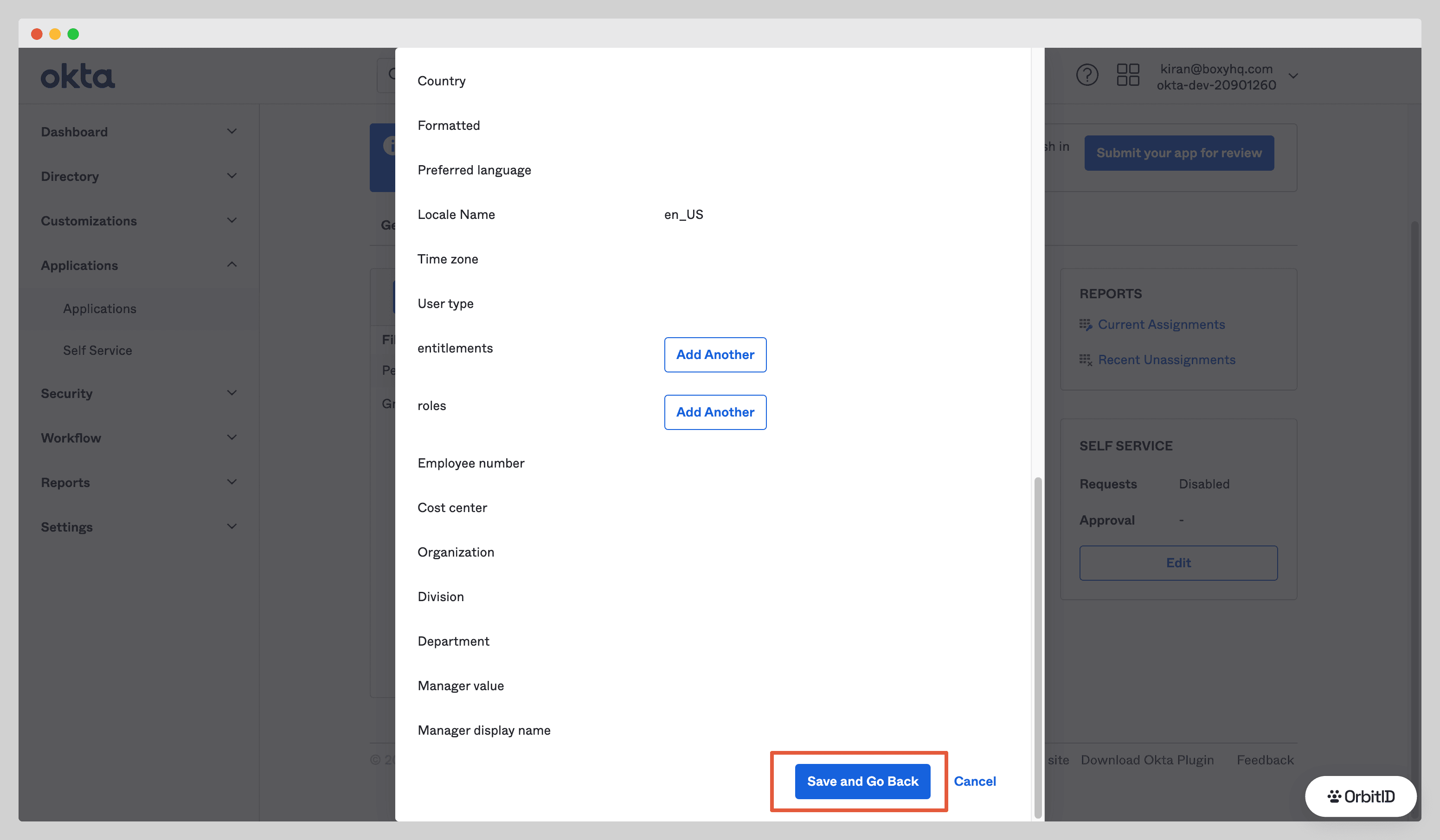Click the help question mark icon
The image size is (1440, 840).
point(1087,75)
